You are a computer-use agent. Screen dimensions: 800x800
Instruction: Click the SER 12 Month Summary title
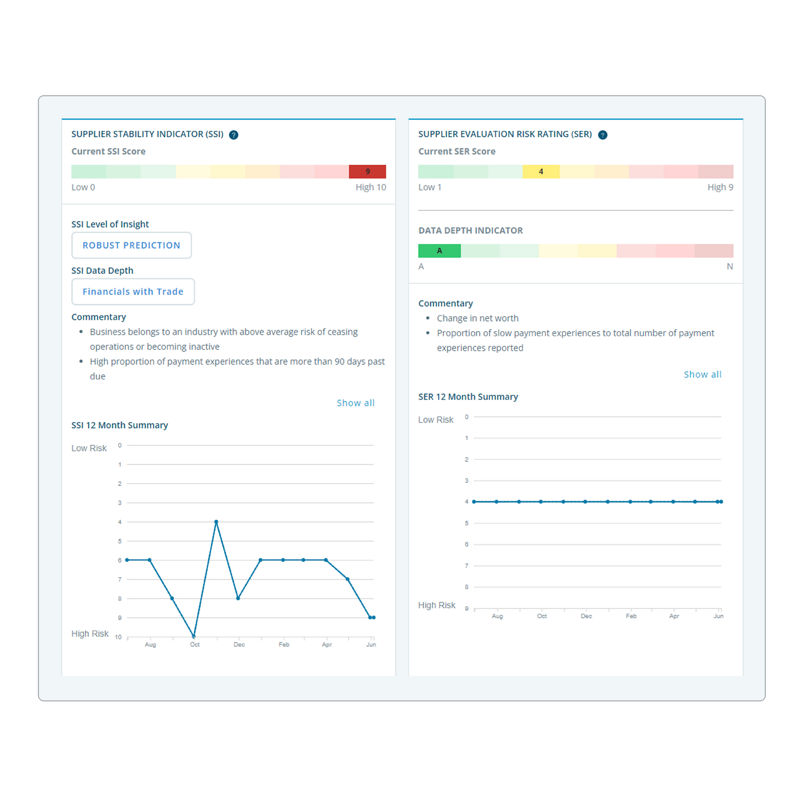[468, 397]
